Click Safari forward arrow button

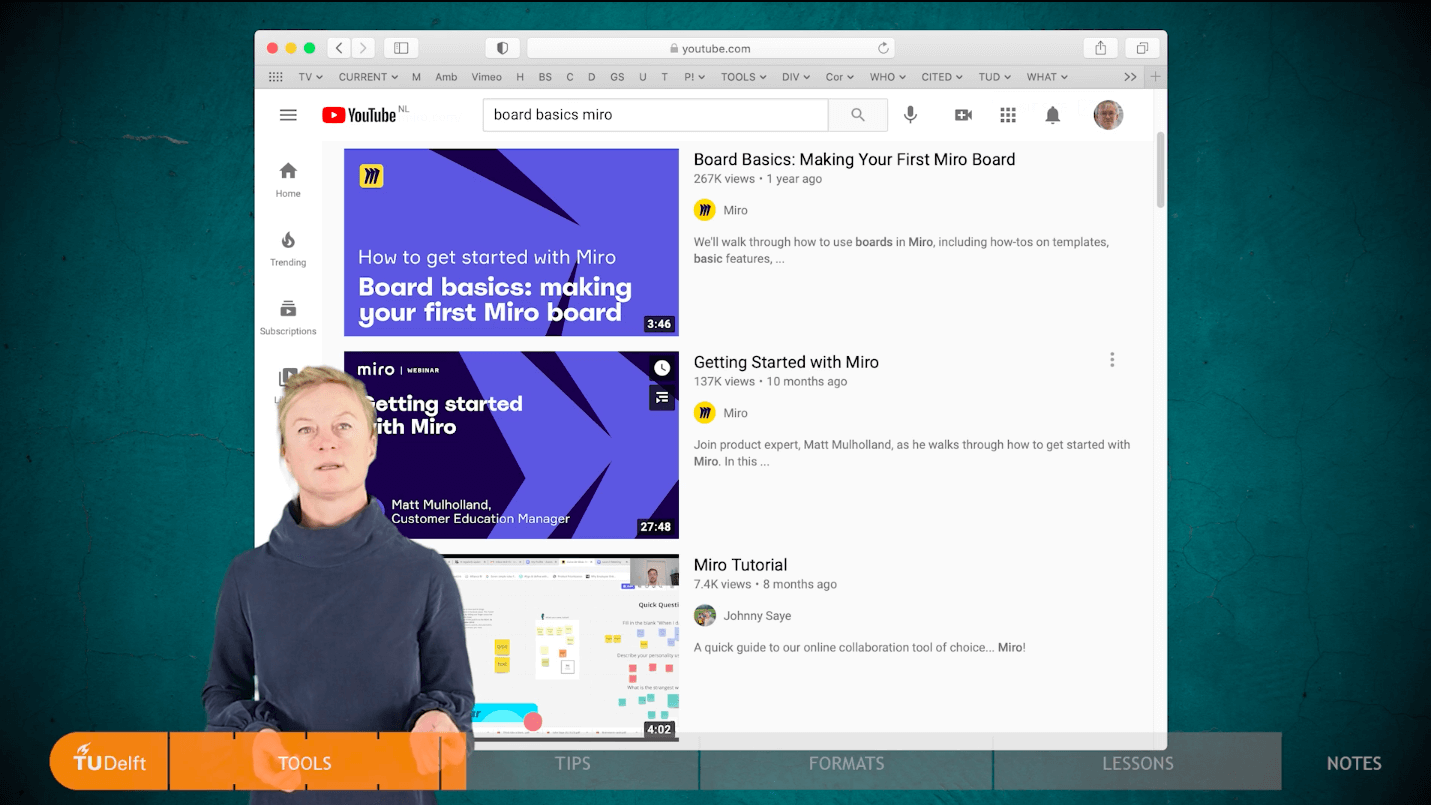[363, 48]
